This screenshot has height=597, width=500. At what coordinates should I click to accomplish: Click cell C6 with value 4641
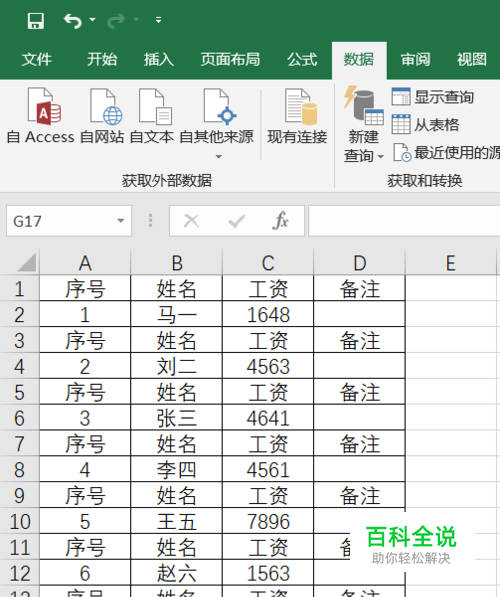coord(268,418)
